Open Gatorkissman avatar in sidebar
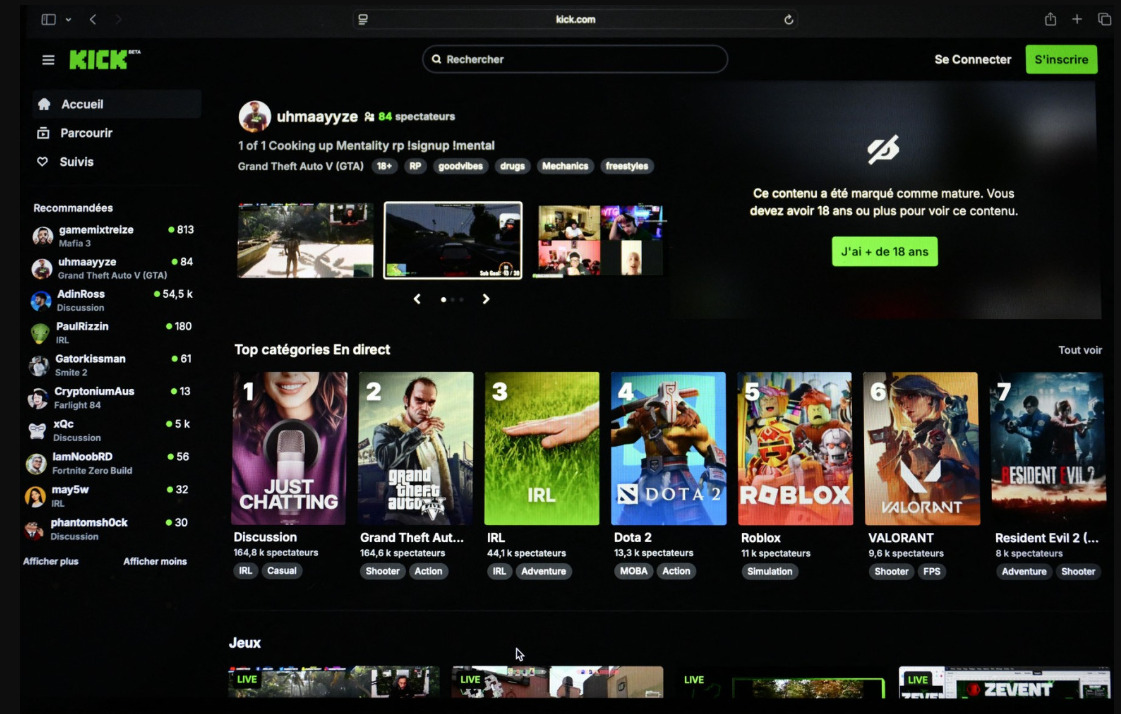The height and width of the screenshot is (714, 1121). (39, 365)
